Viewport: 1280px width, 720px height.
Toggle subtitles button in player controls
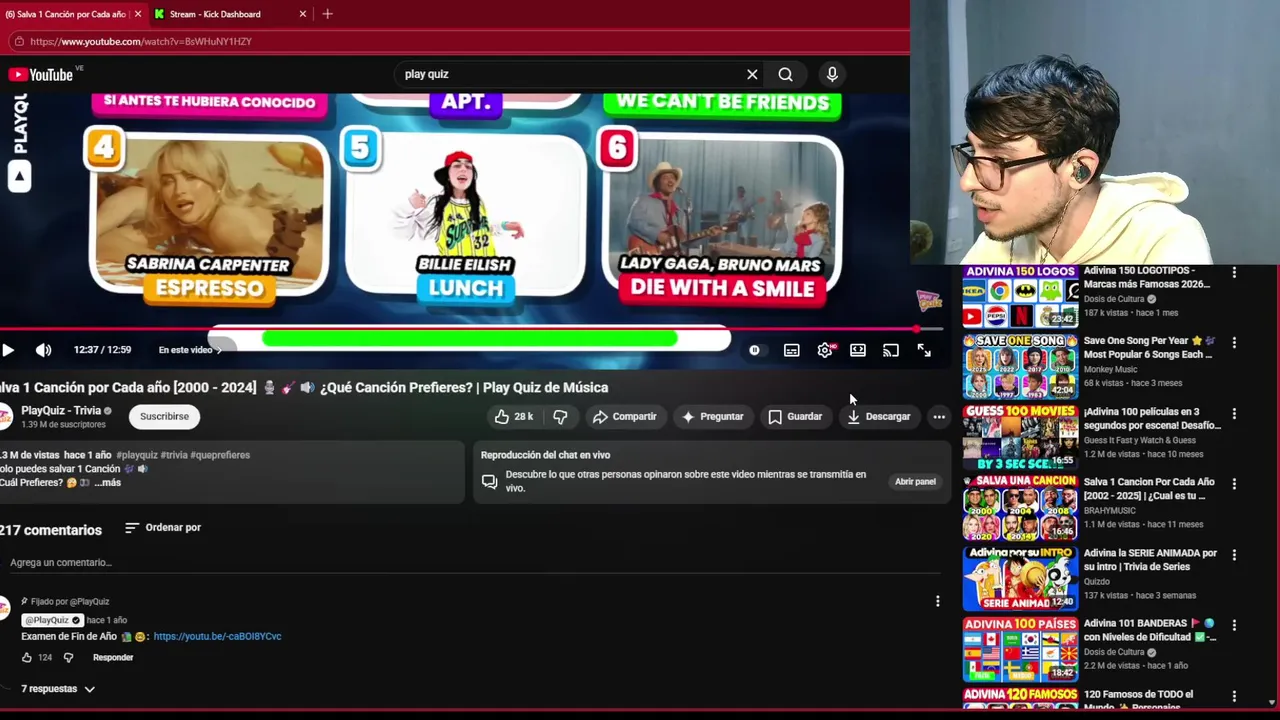coord(791,350)
